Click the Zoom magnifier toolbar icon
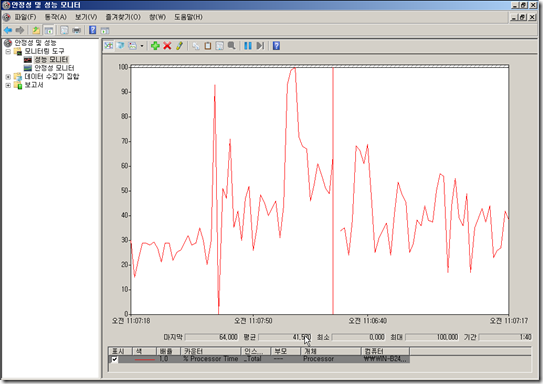The width and height of the screenshot is (543, 384). point(231,46)
